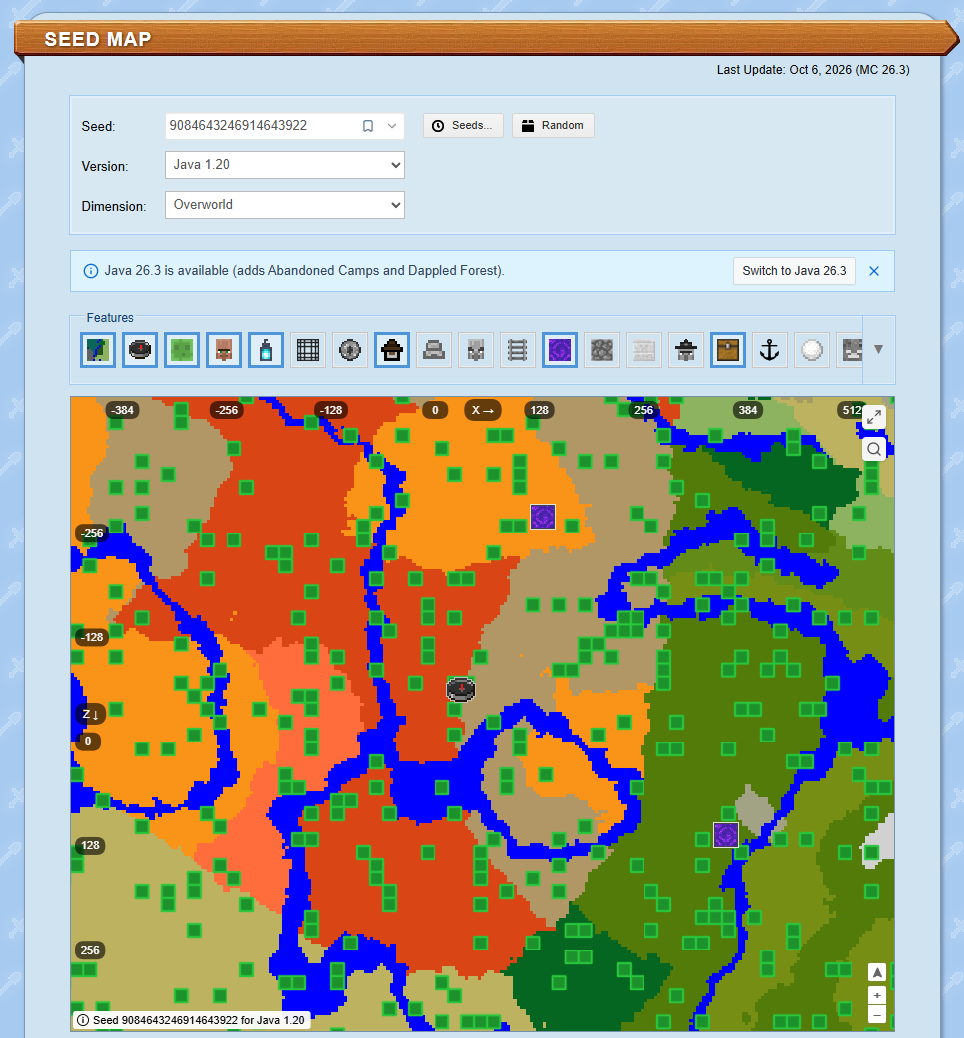Select the ruined portal marker near X 128
The height and width of the screenshot is (1038, 964).
(543, 516)
